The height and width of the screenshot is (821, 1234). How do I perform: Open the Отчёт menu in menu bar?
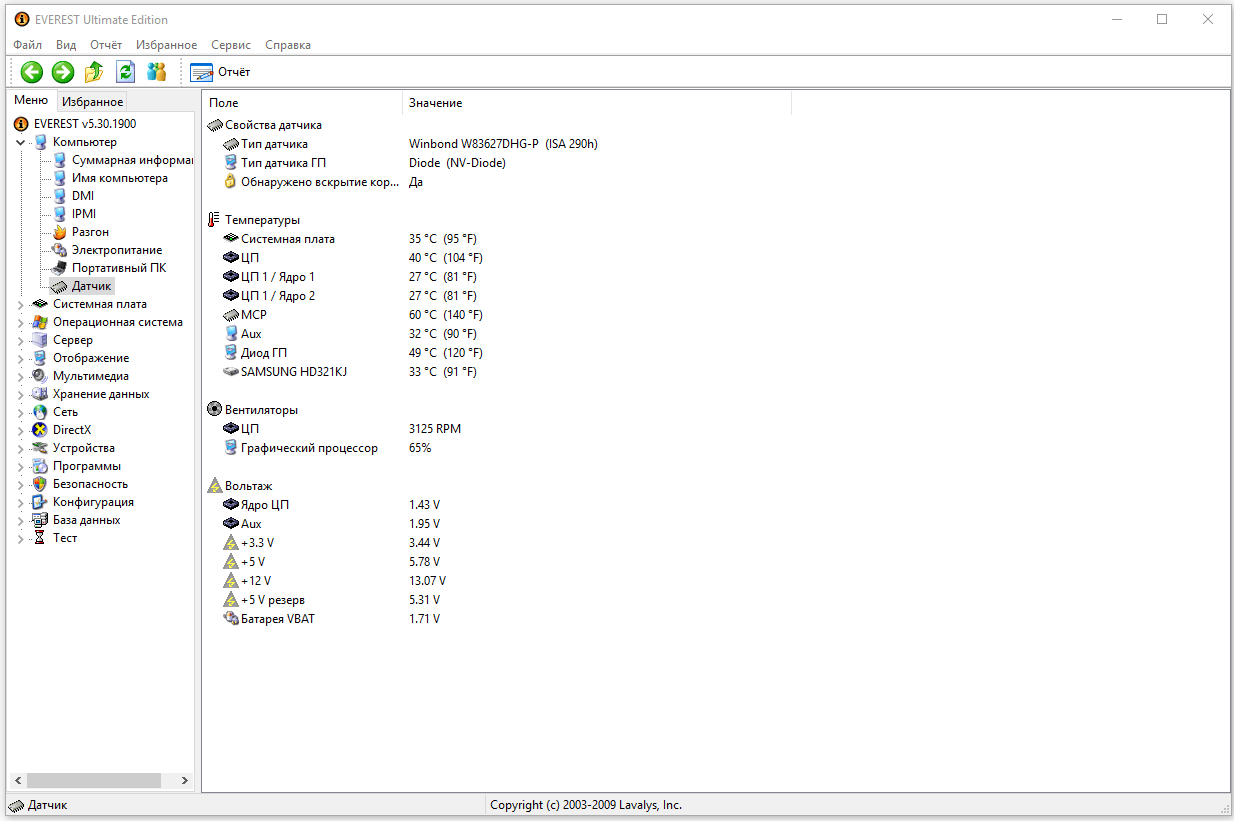(106, 45)
